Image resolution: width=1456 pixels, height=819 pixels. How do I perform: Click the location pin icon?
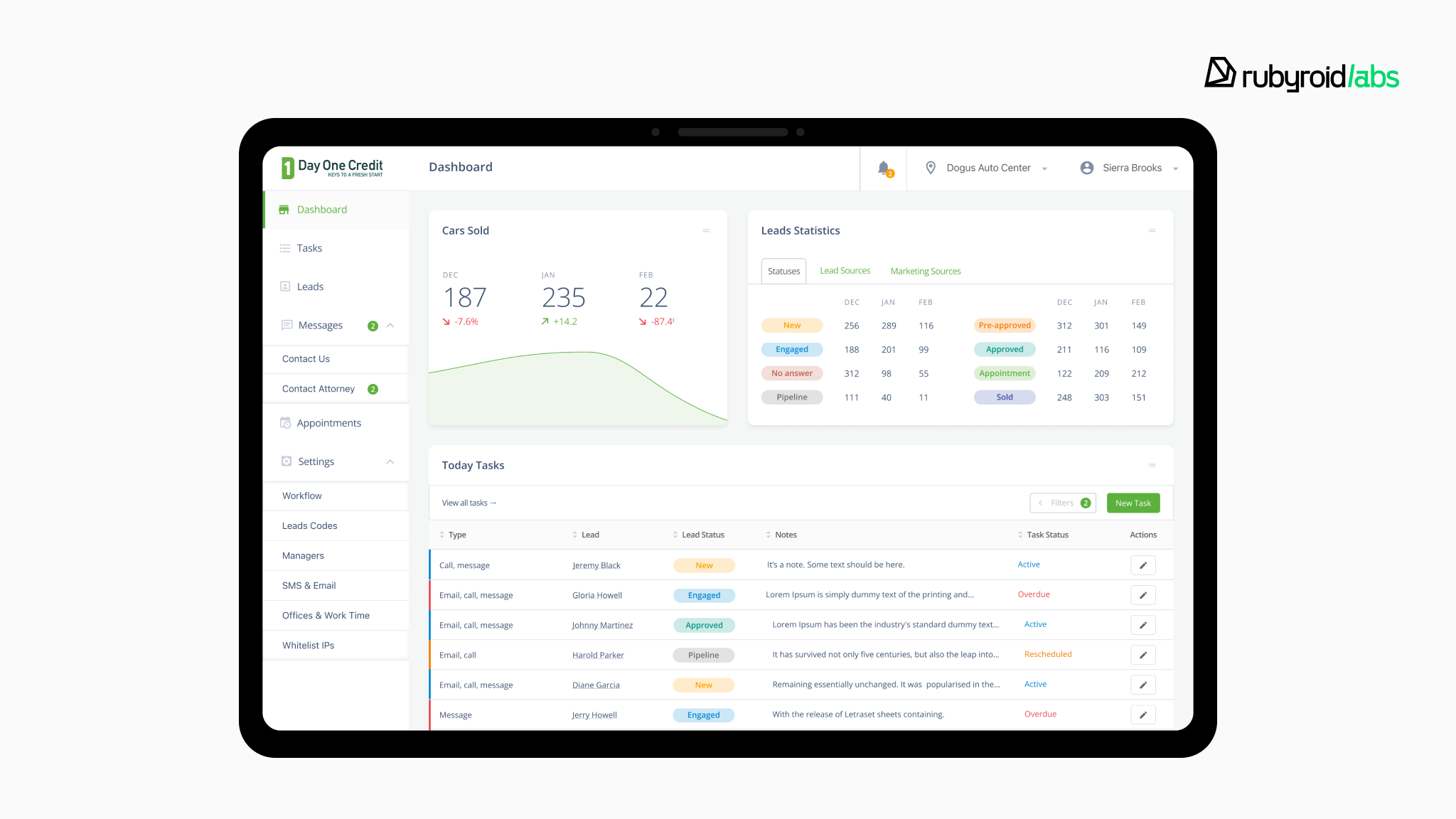[930, 168]
